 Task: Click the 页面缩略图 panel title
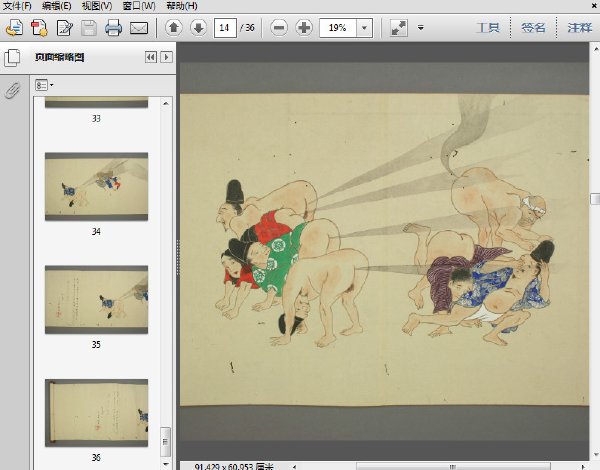coord(59,57)
